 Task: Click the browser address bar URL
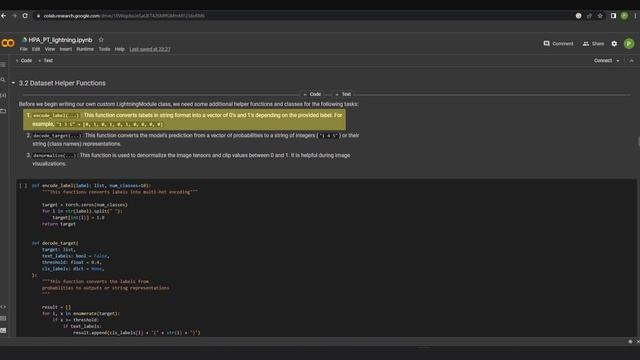coord(124,16)
